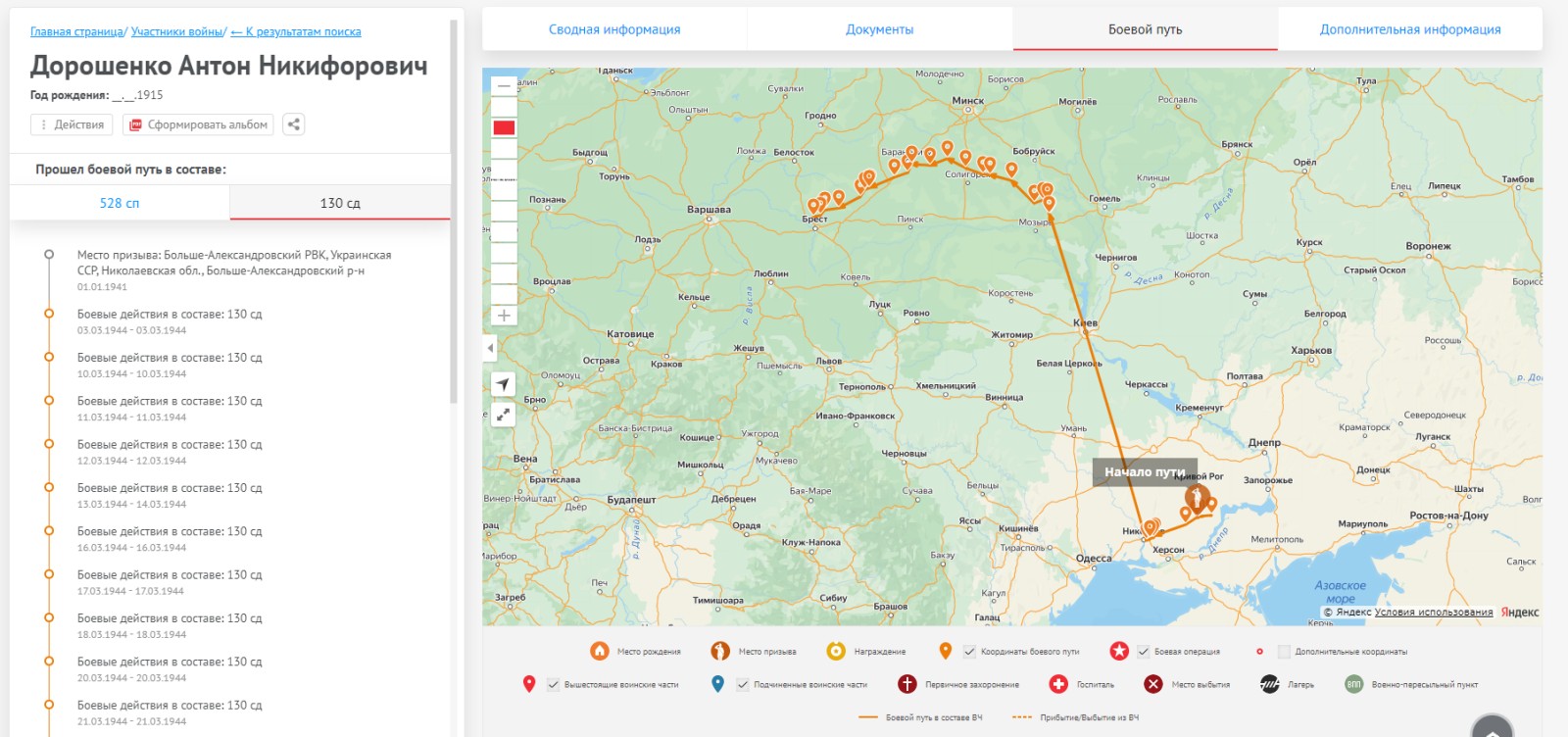This screenshot has width=1568, height=737.
Task: Uncheck 'Вышестоящие воинские части' checkbox
Action: pos(553,685)
